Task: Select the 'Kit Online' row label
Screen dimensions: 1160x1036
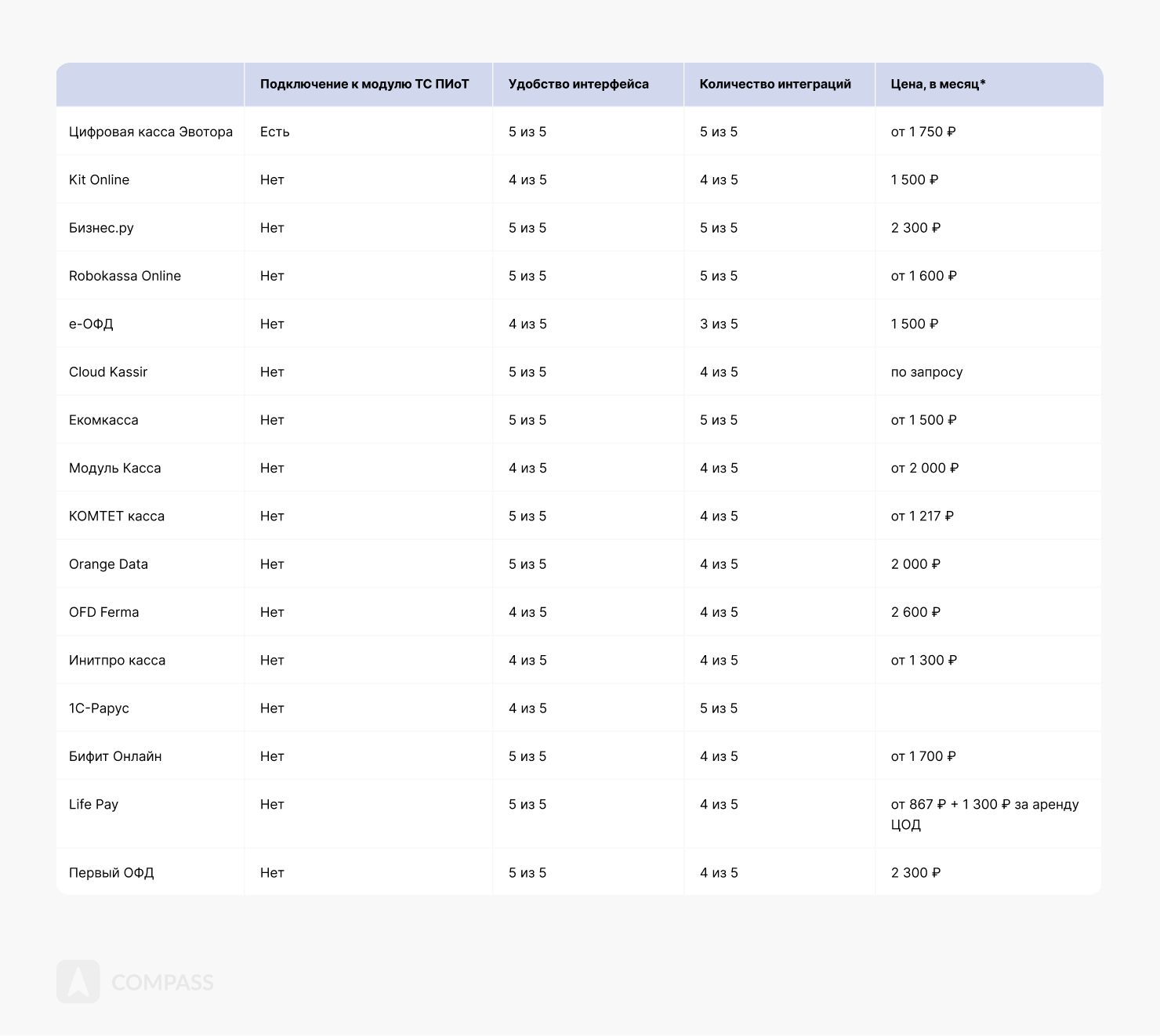Action: tap(99, 179)
